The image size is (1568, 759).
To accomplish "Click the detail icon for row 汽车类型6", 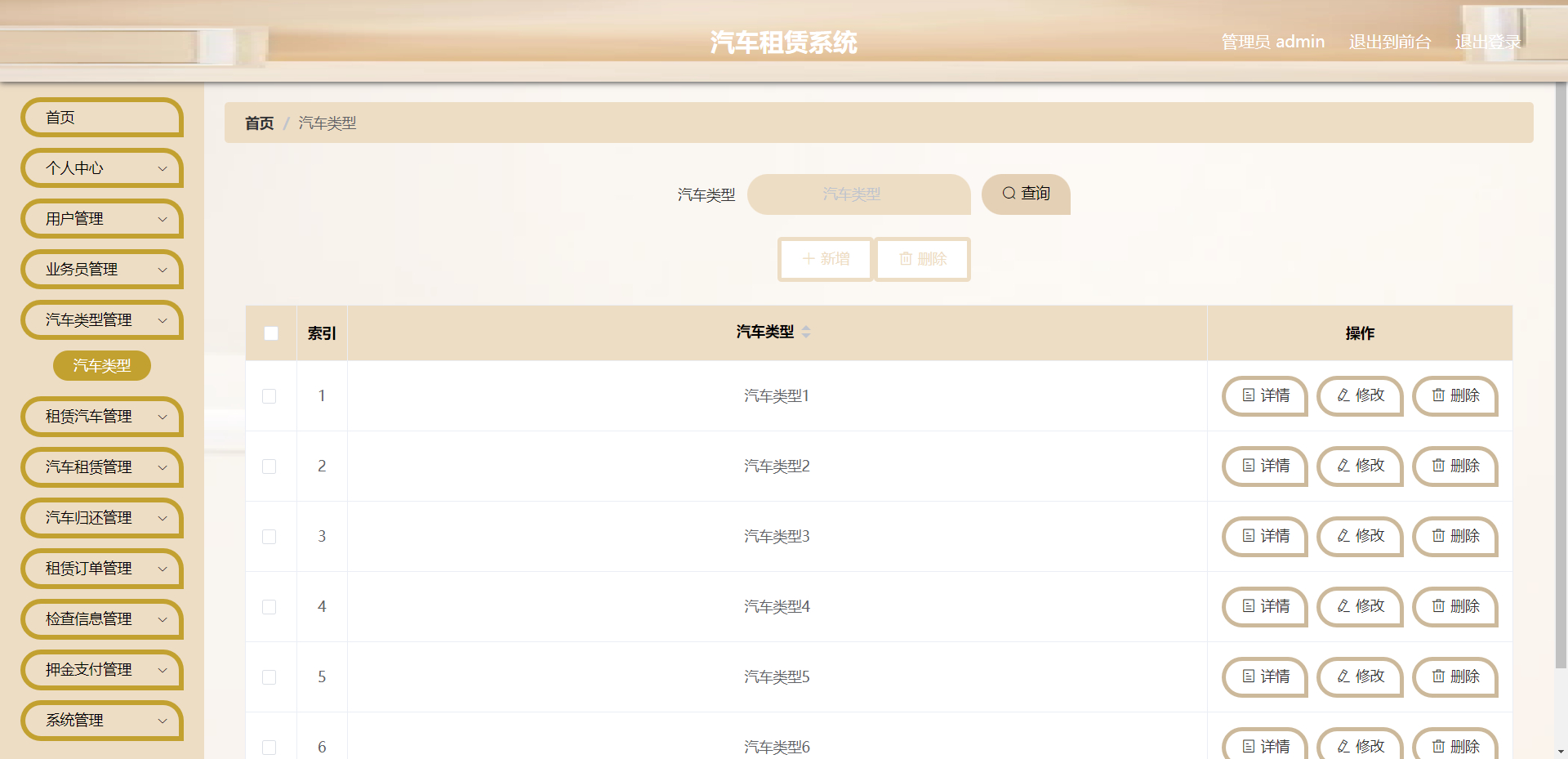I will 1249,746.
